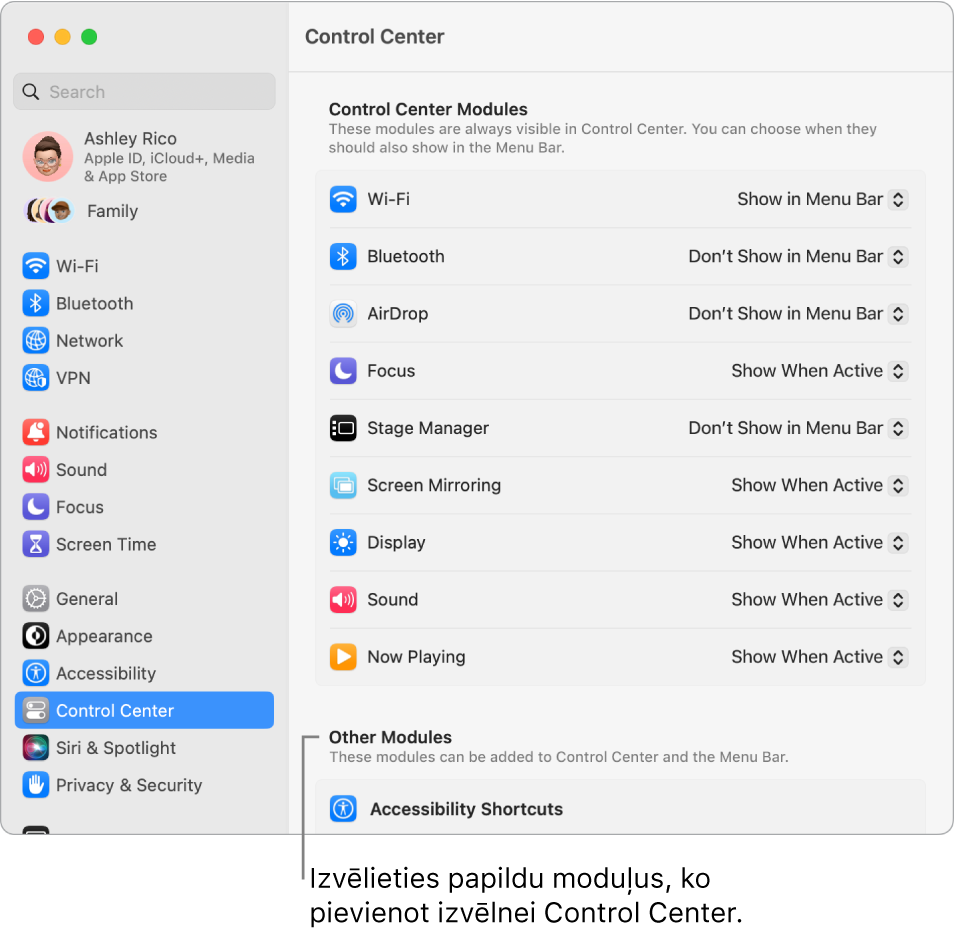This screenshot has width=955, height=934.
Task: Open the Wi-Fi menu bar dropdown
Action: [x=822, y=199]
